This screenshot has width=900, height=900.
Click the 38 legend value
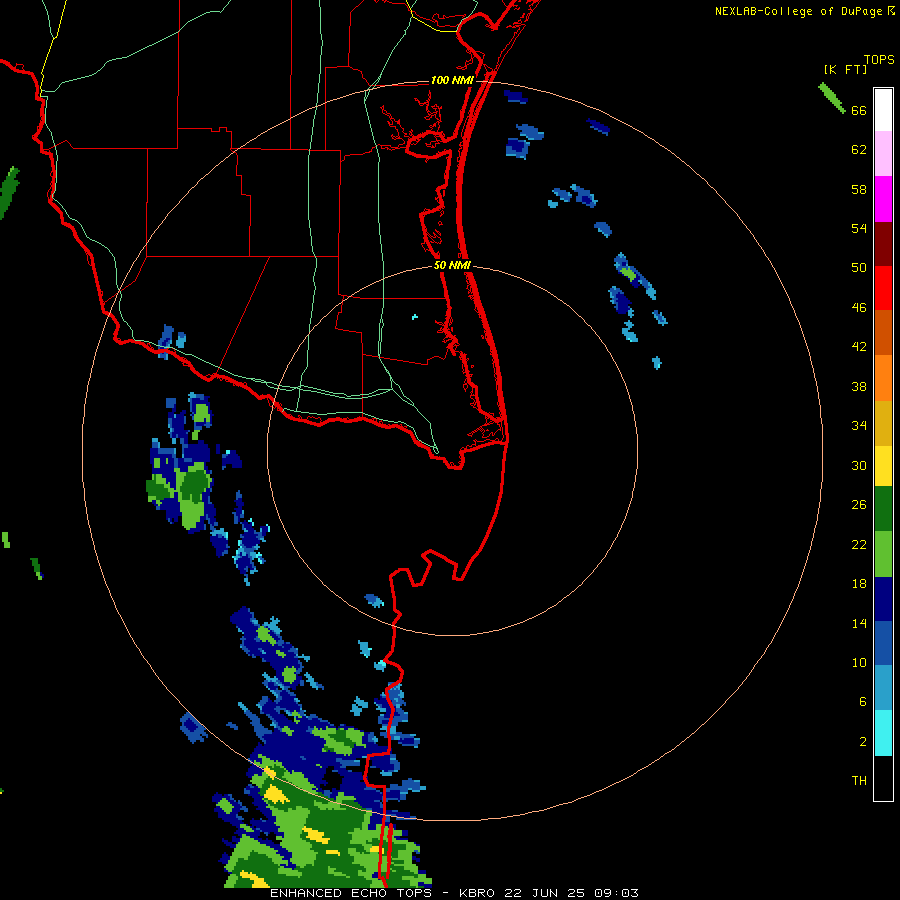coord(859,387)
